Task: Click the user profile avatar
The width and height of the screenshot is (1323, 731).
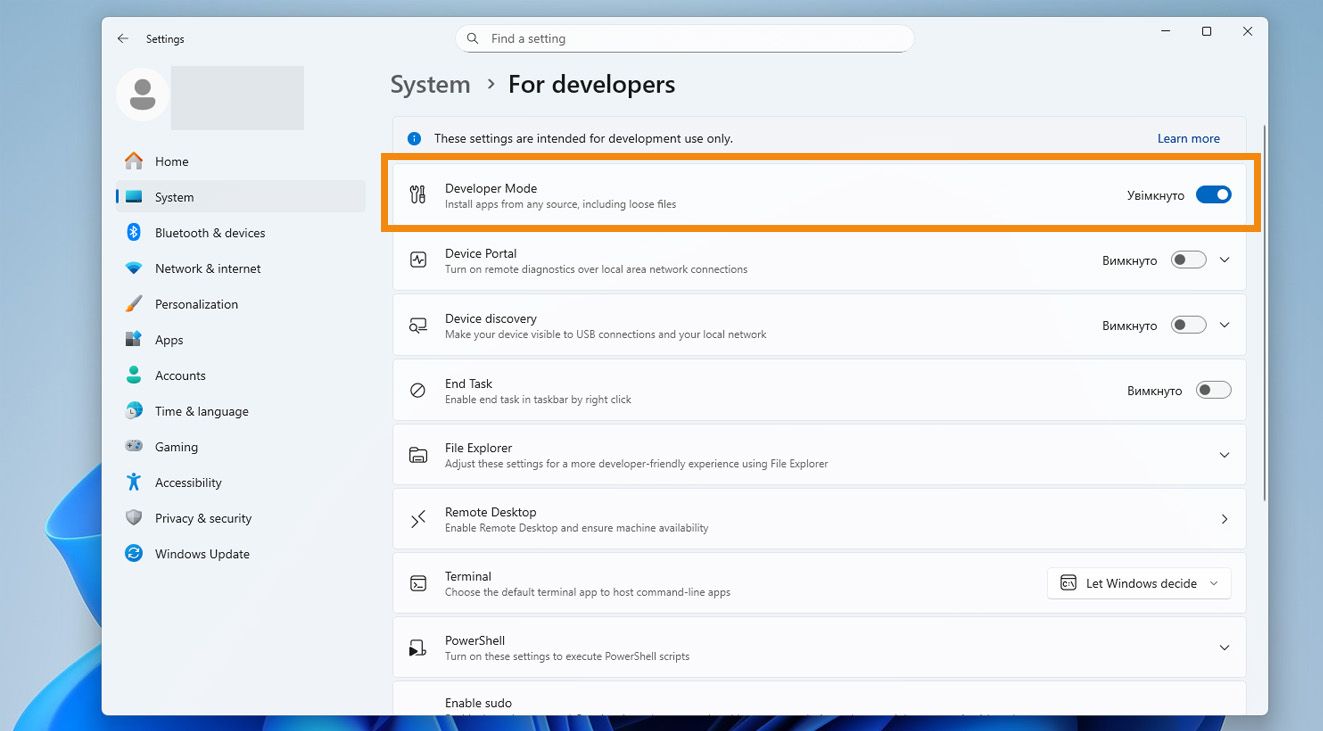Action: tap(142, 95)
